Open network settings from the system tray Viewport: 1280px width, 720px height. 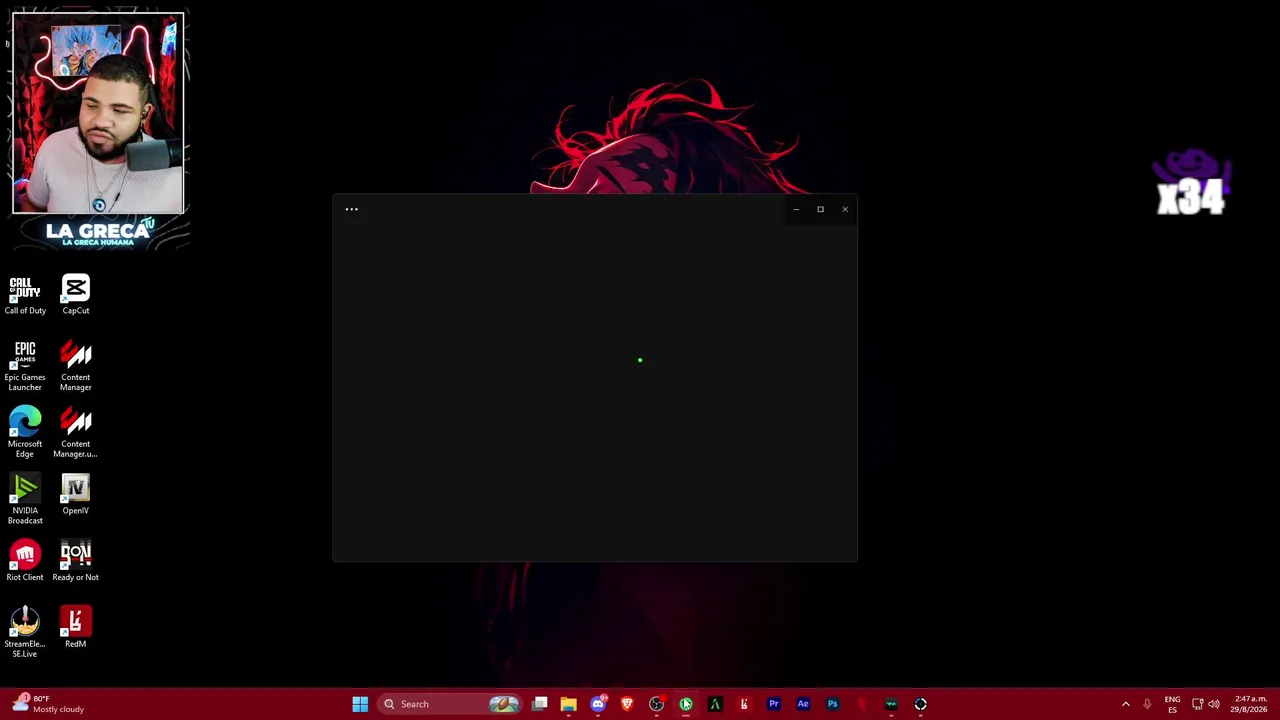tap(1198, 704)
